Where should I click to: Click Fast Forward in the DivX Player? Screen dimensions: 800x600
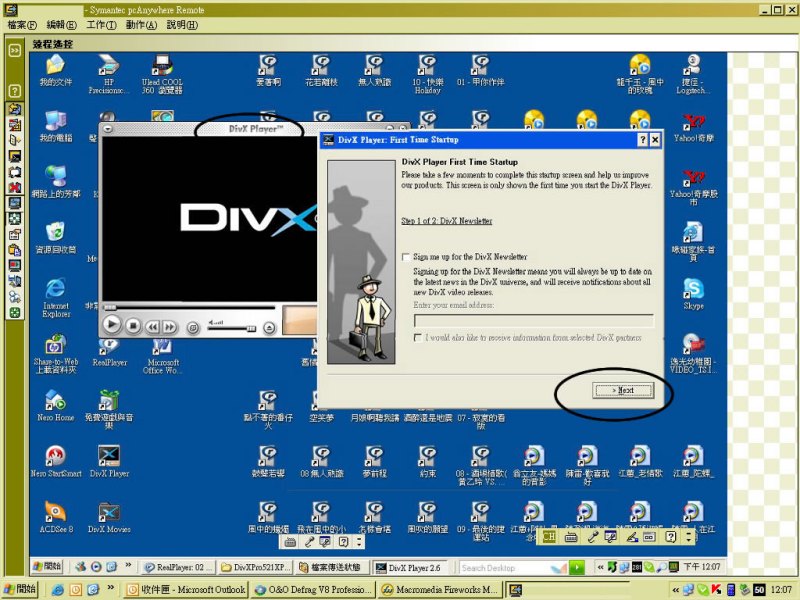pyautogui.click(x=169, y=327)
